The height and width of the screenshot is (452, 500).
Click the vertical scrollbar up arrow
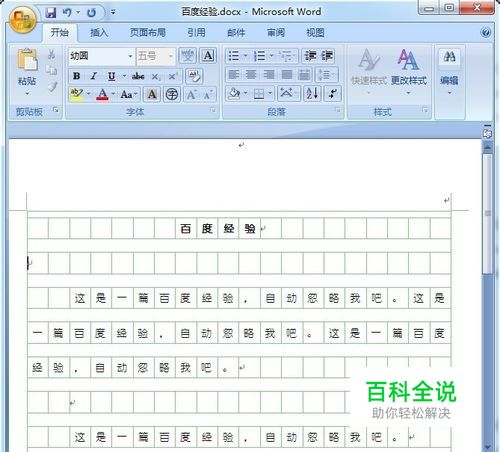488,146
